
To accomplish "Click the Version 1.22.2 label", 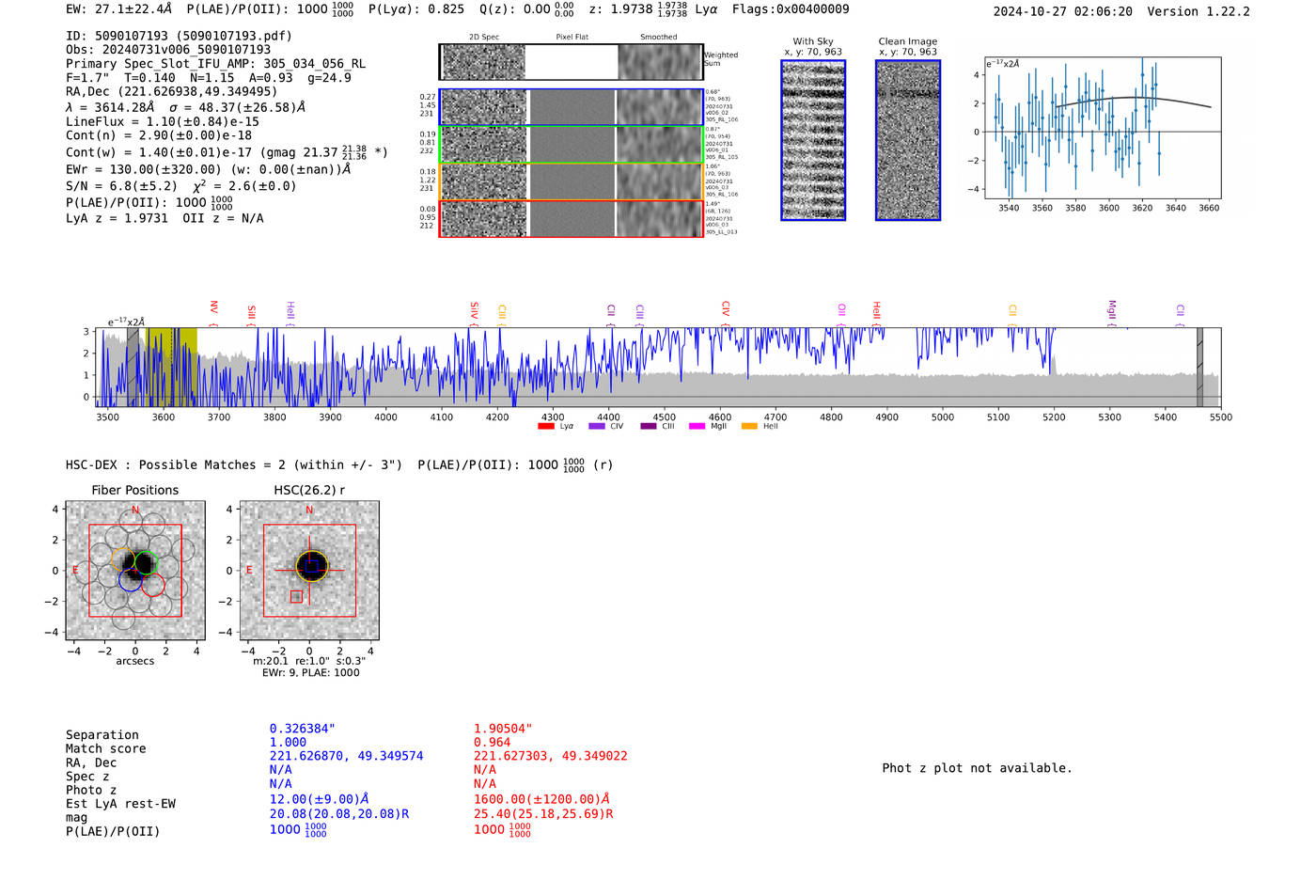I will point(1199,12).
